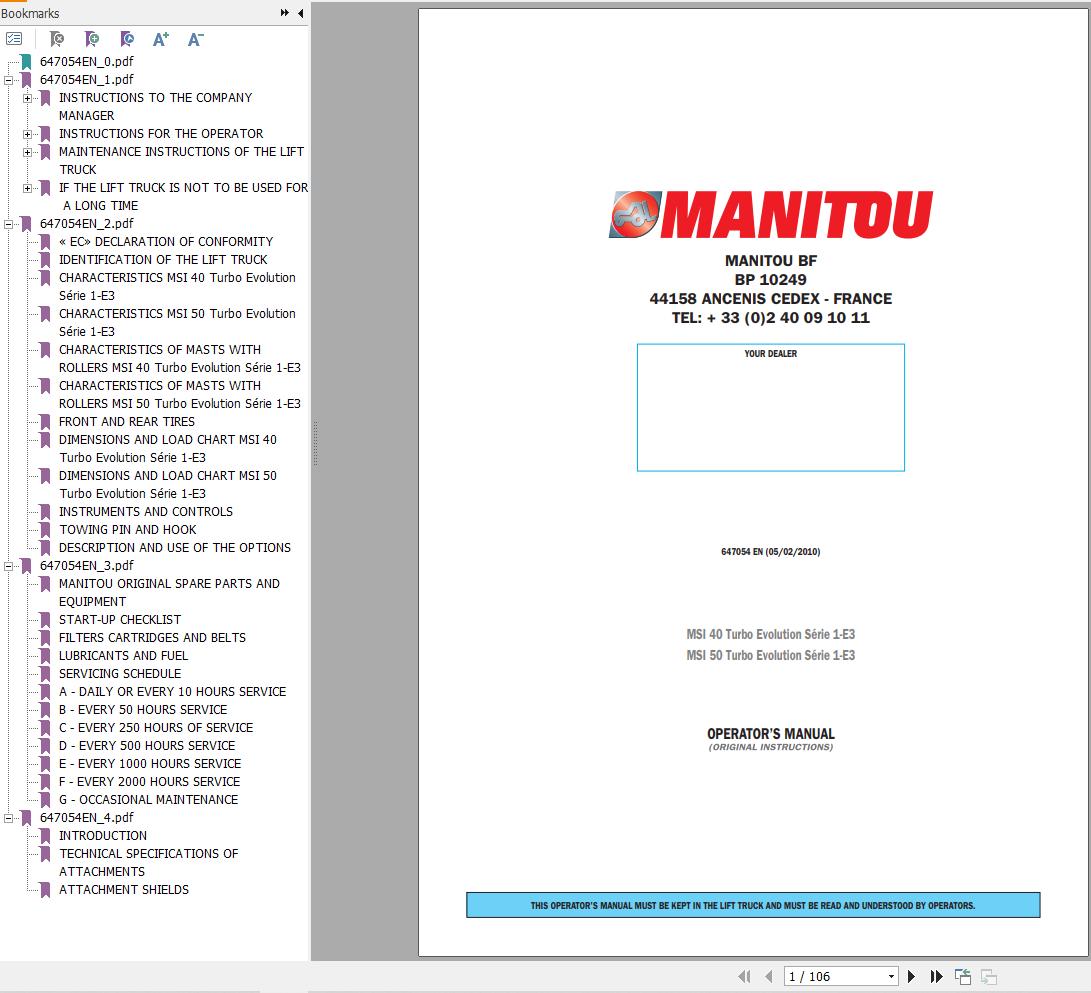Select the locate current bookmark icon
Viewport: 1091px width, 993px height.
pos(125,38)
